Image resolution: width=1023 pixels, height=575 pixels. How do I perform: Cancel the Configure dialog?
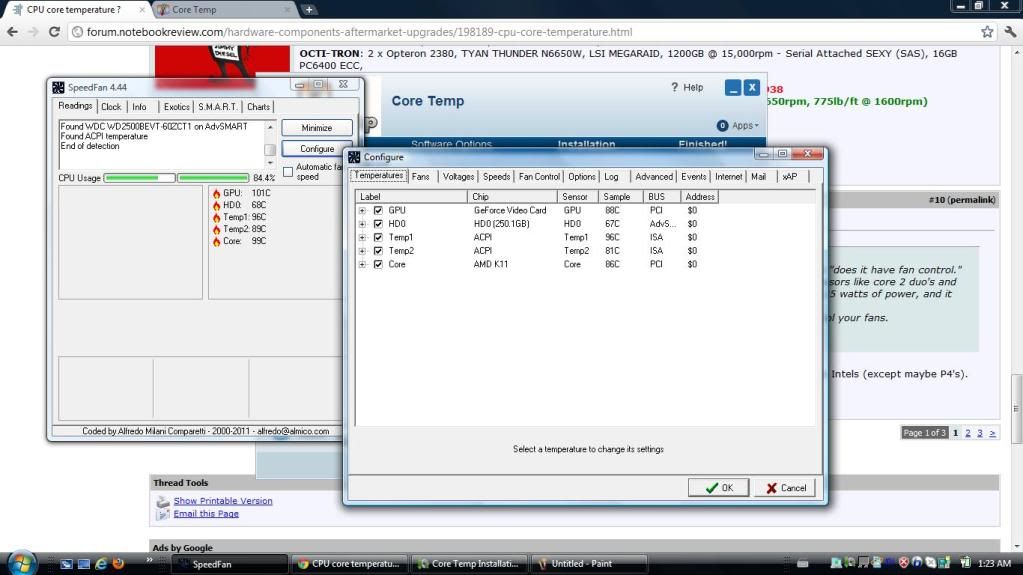point(785,488)
